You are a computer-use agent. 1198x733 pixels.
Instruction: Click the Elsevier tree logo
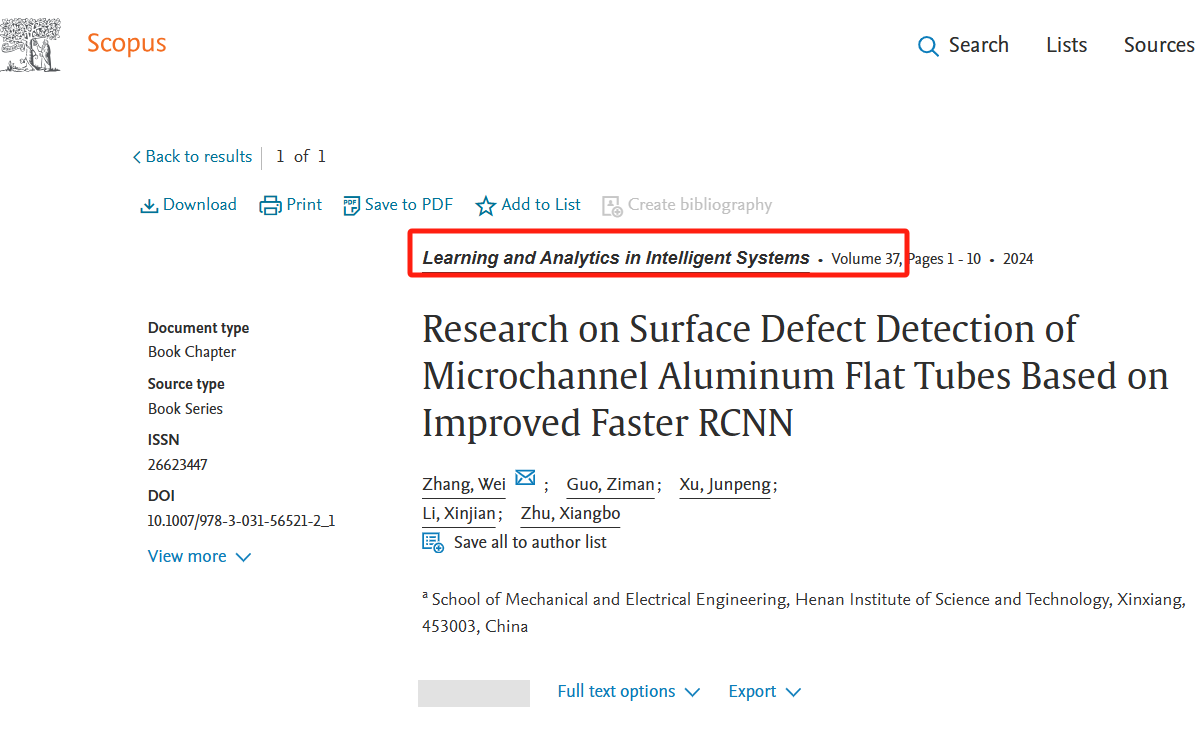31,45
